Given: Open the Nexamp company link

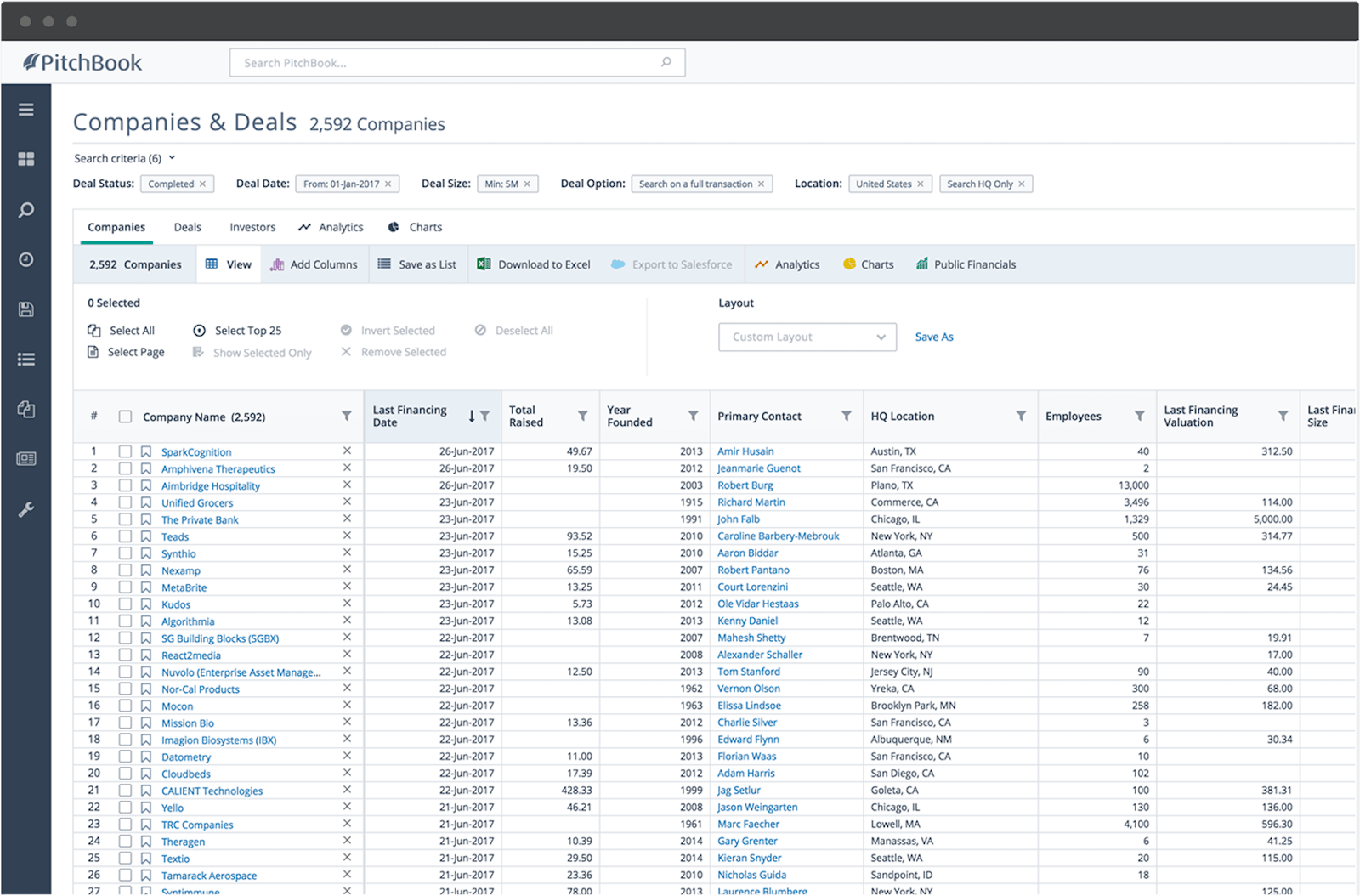Looking at the screenshot, I should (x=181, y=570).
